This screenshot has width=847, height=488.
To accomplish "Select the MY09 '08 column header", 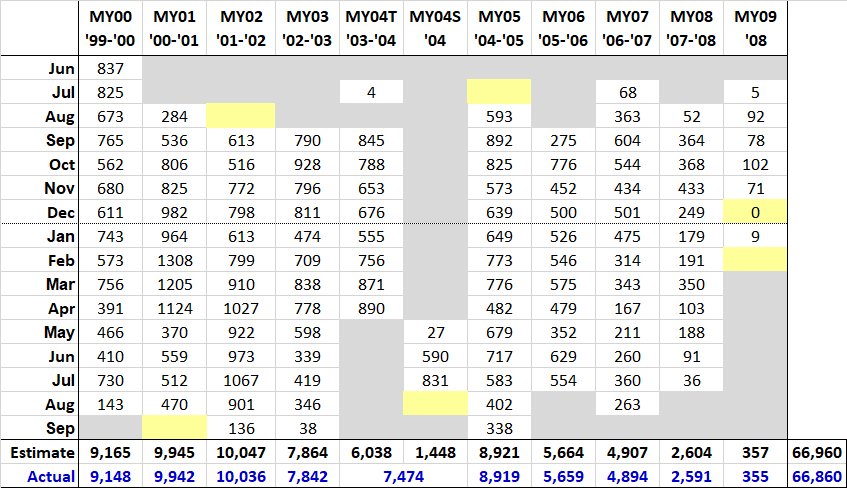I will pos(755,29).
